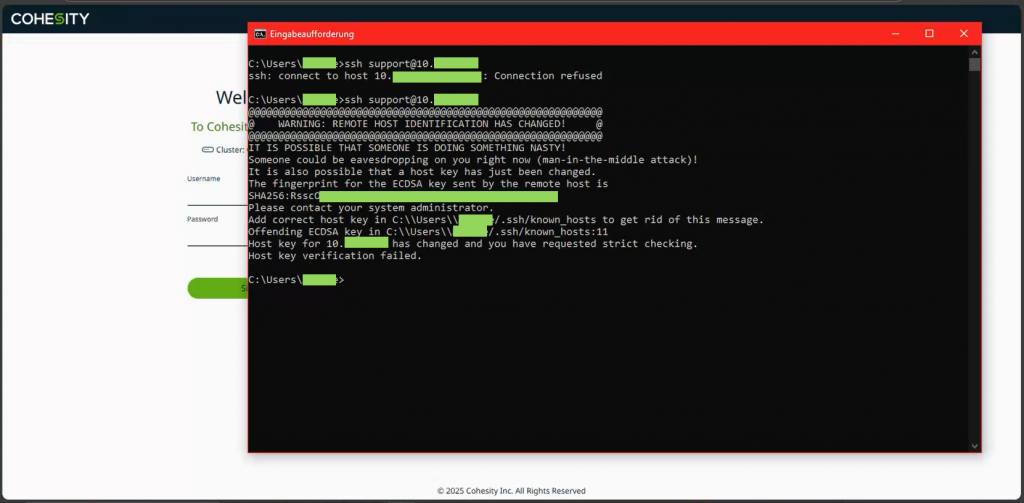The width and height of the screenshot is (1024, 503).
Task: Minimize the Eingabeaufforderung window
Action: (895, 34)
